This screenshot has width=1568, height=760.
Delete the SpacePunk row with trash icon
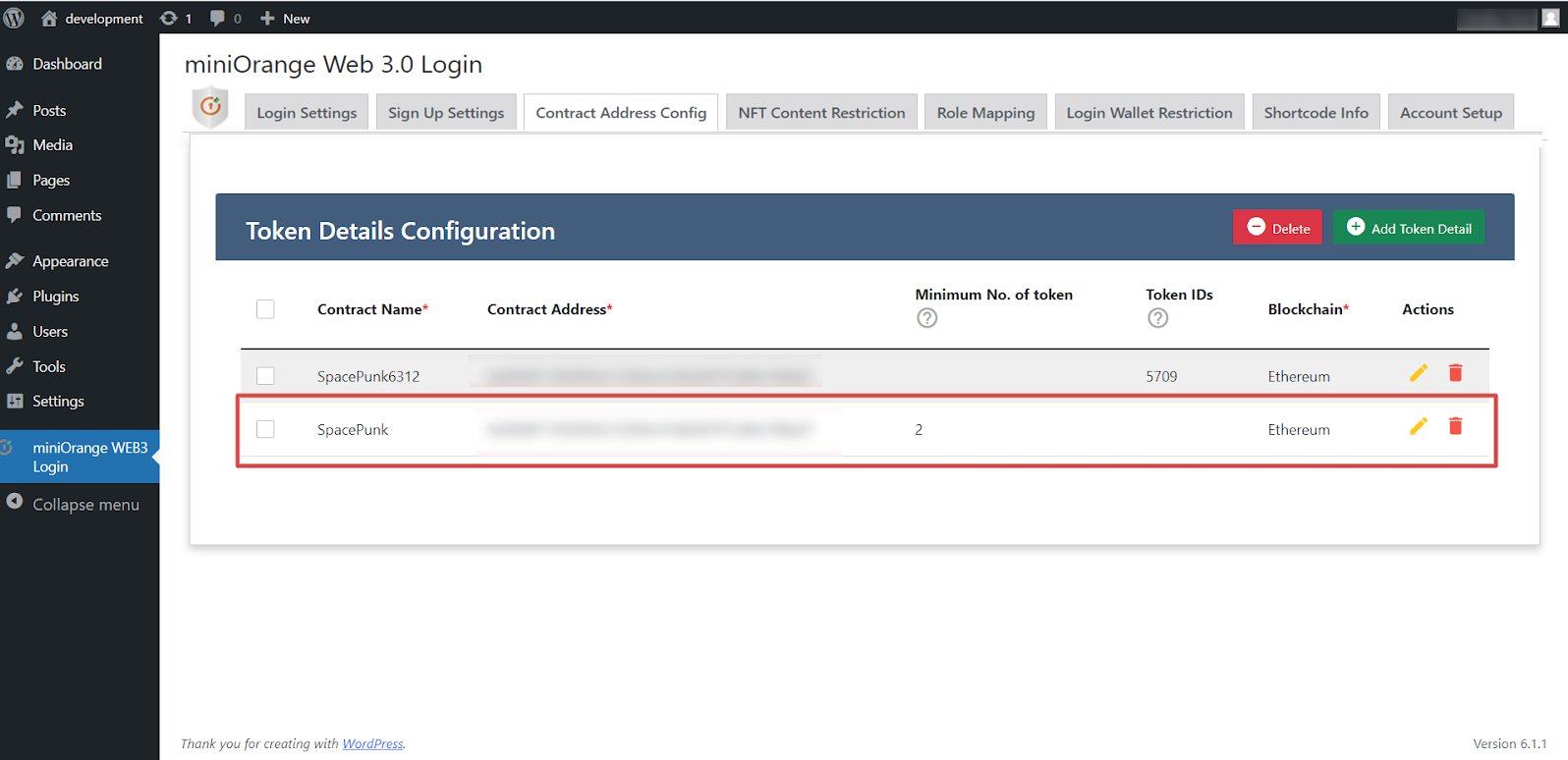[1456, 426]
